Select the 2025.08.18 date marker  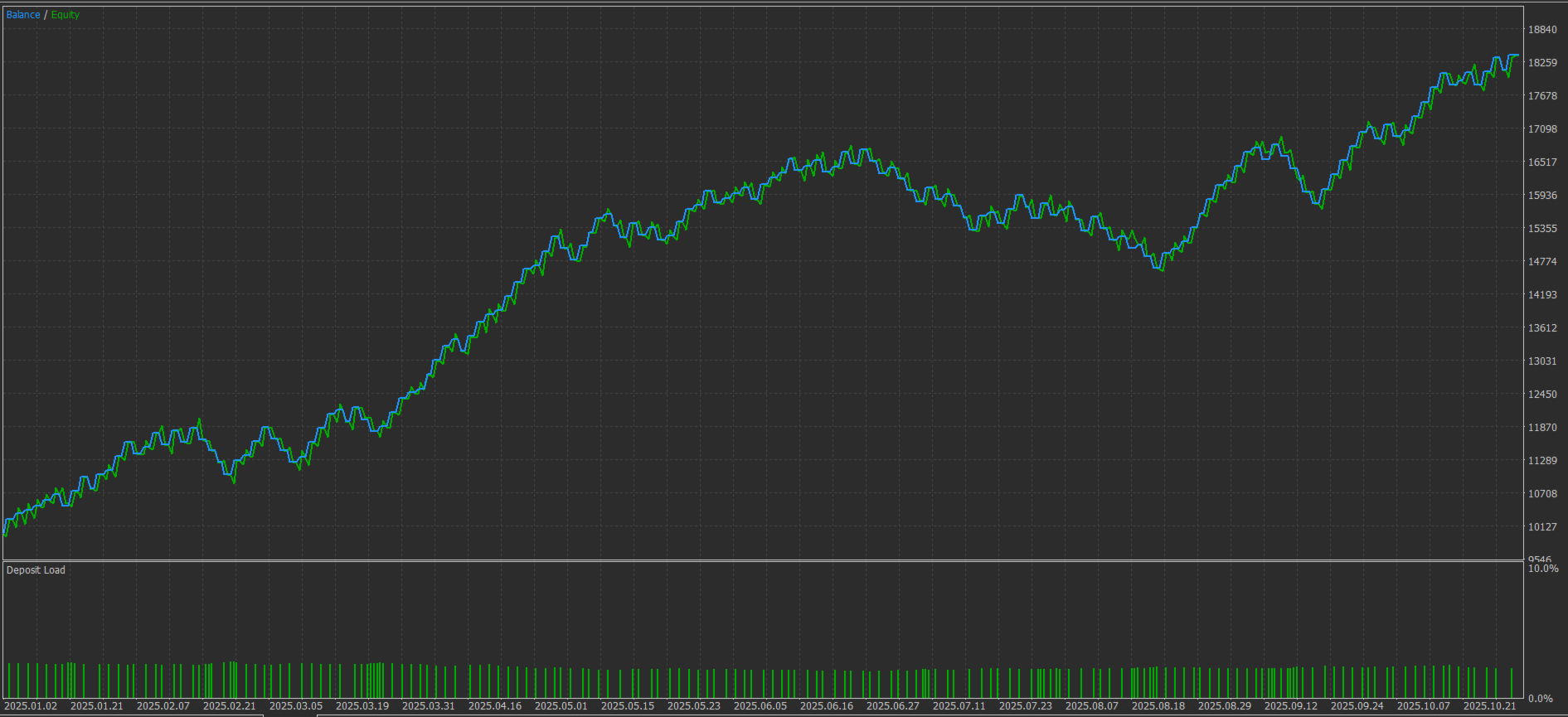coord(1158,706)
